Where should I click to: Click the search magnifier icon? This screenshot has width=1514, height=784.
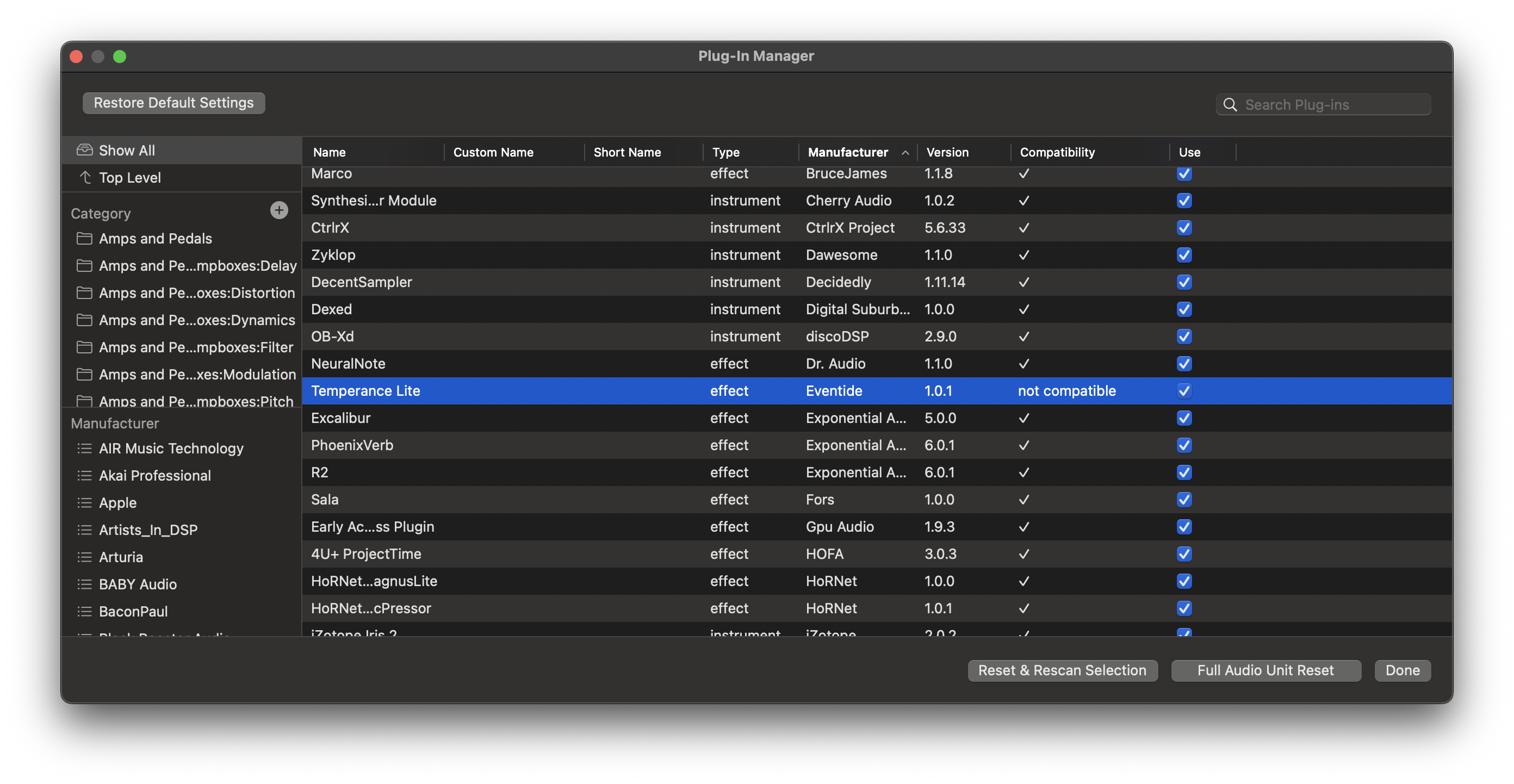[1230, 104]
